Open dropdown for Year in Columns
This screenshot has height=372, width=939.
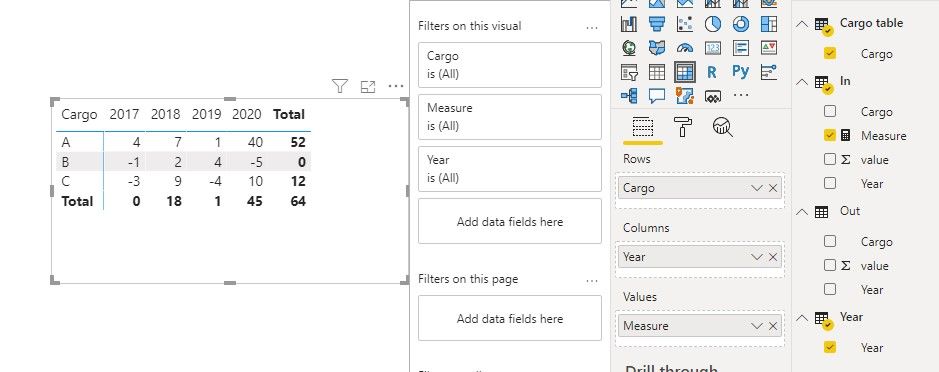click(x=757, y=257)
